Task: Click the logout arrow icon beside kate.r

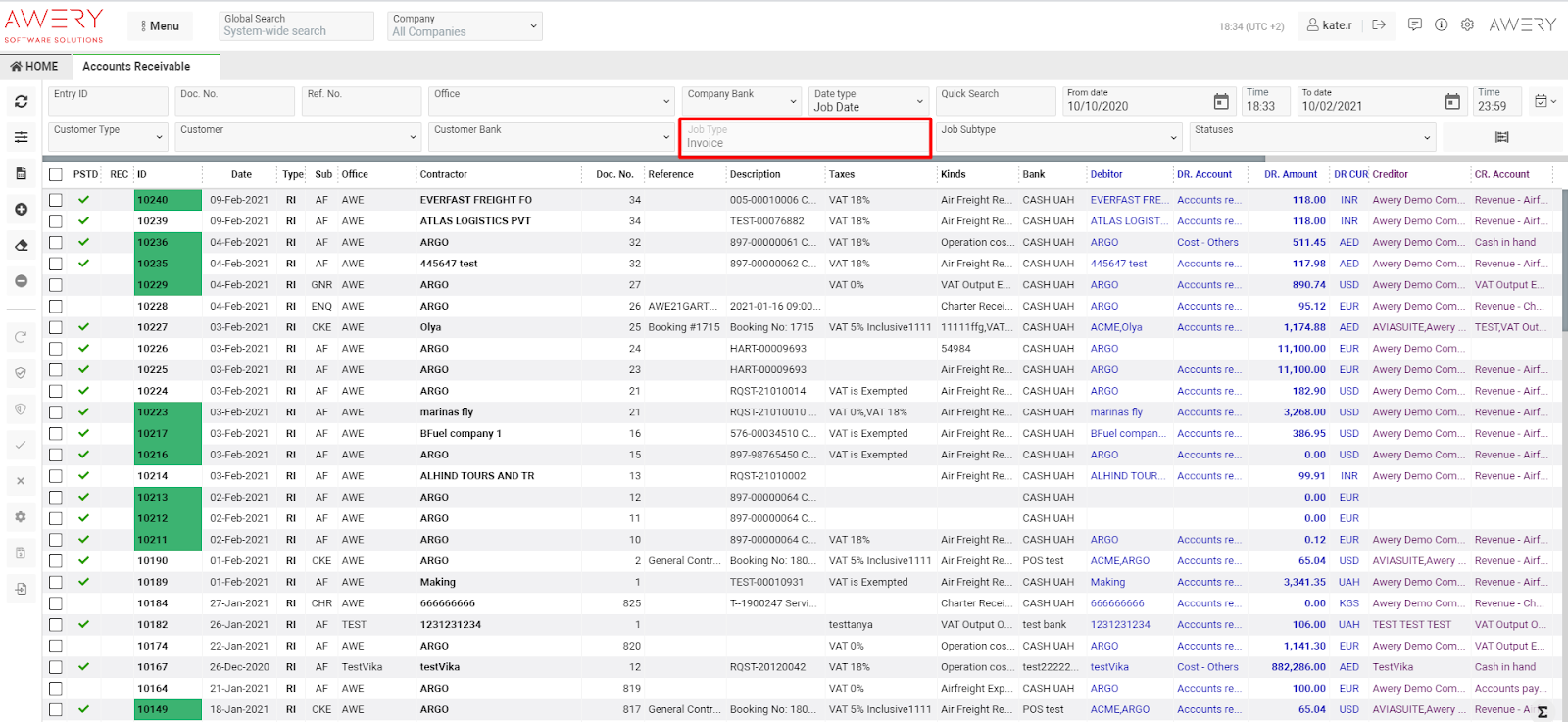Action: 1379,25
